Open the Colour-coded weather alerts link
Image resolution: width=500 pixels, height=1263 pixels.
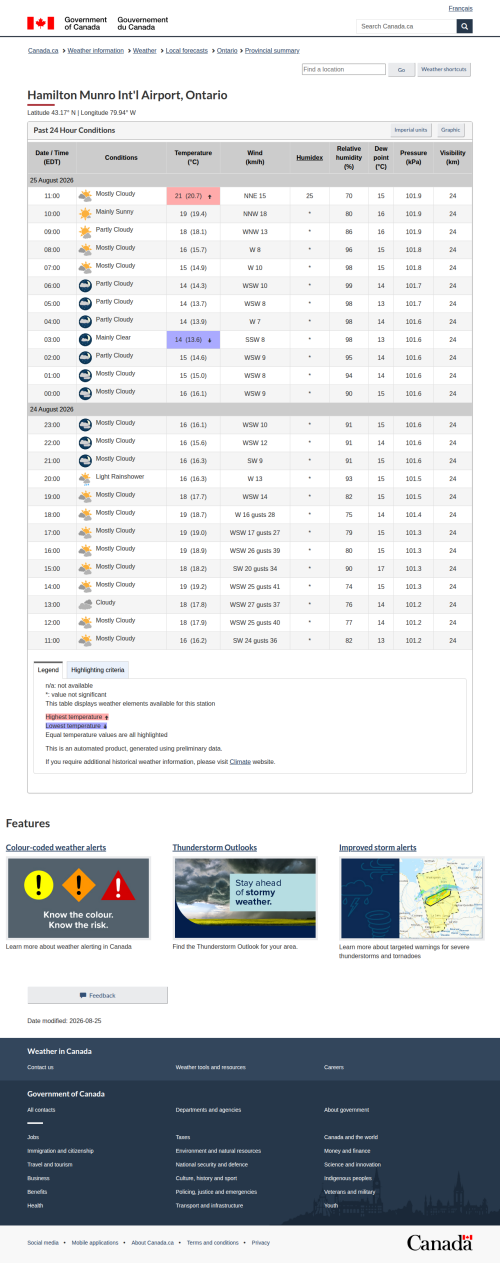(x=56, y=847)
